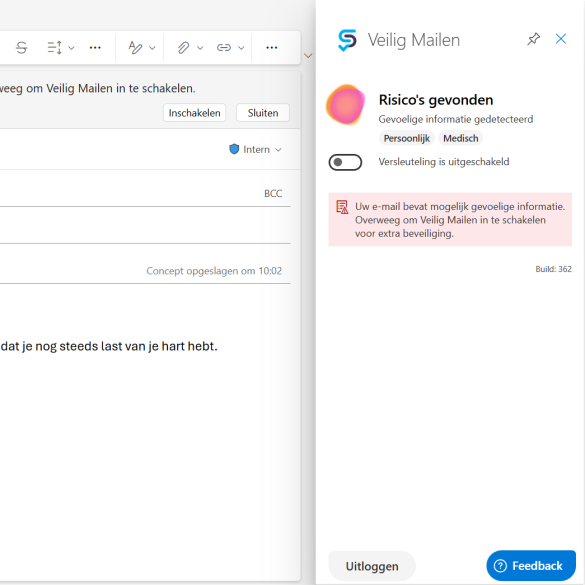Click 'Risico's gevonden' heading
585x585 pixels.
coord(436,100)
